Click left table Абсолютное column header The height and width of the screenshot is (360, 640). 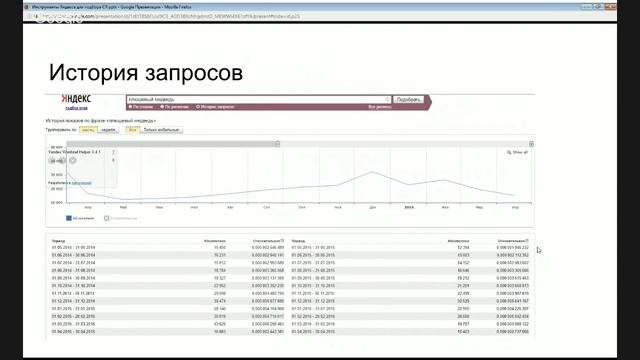point(215,241)
